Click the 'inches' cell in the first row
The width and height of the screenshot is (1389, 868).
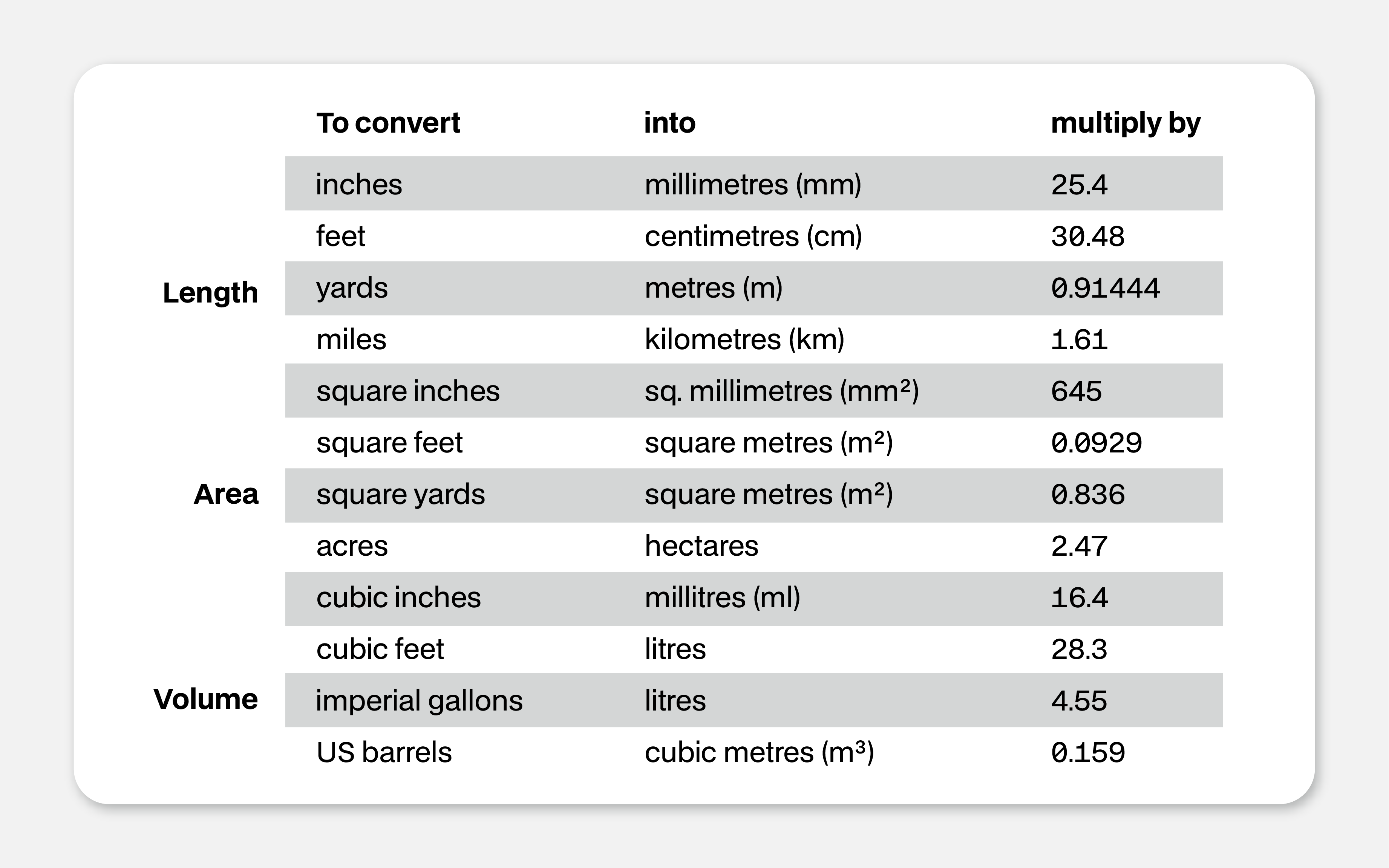[359, 184]
